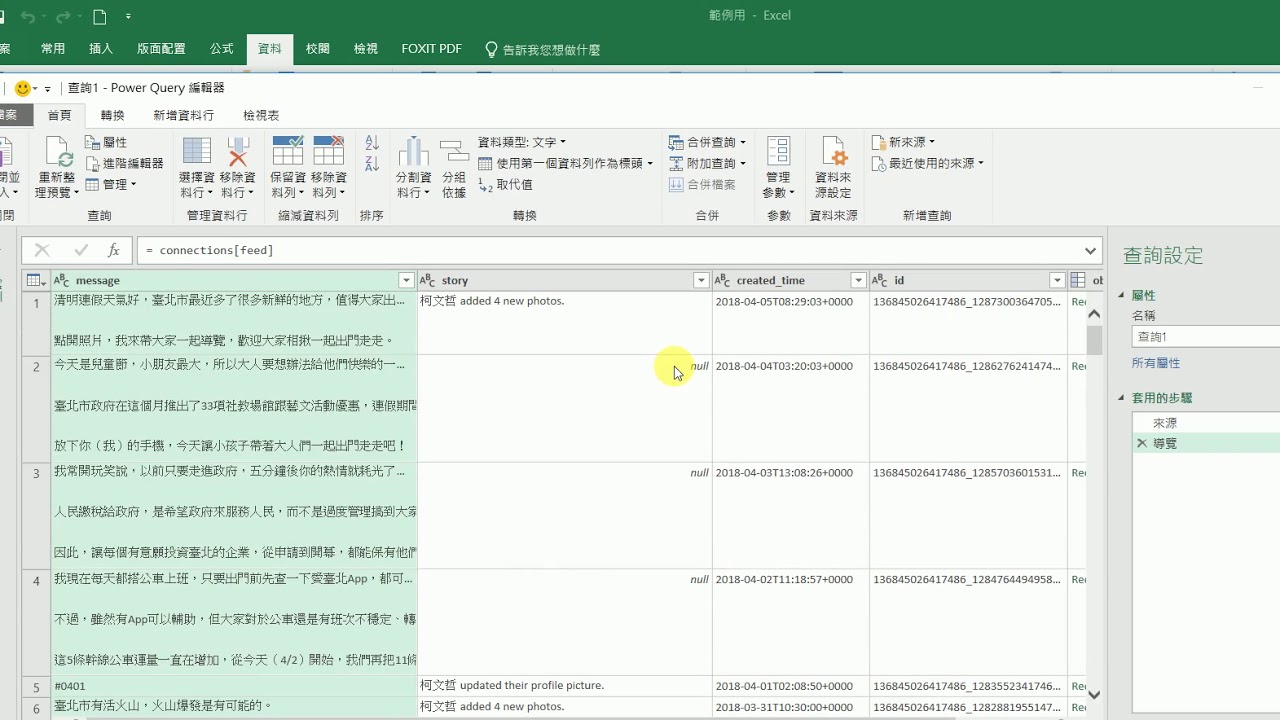Collapse the 屬性 section in 查詢設定
The image size is (1280, 720).
tap(1121, 296)
